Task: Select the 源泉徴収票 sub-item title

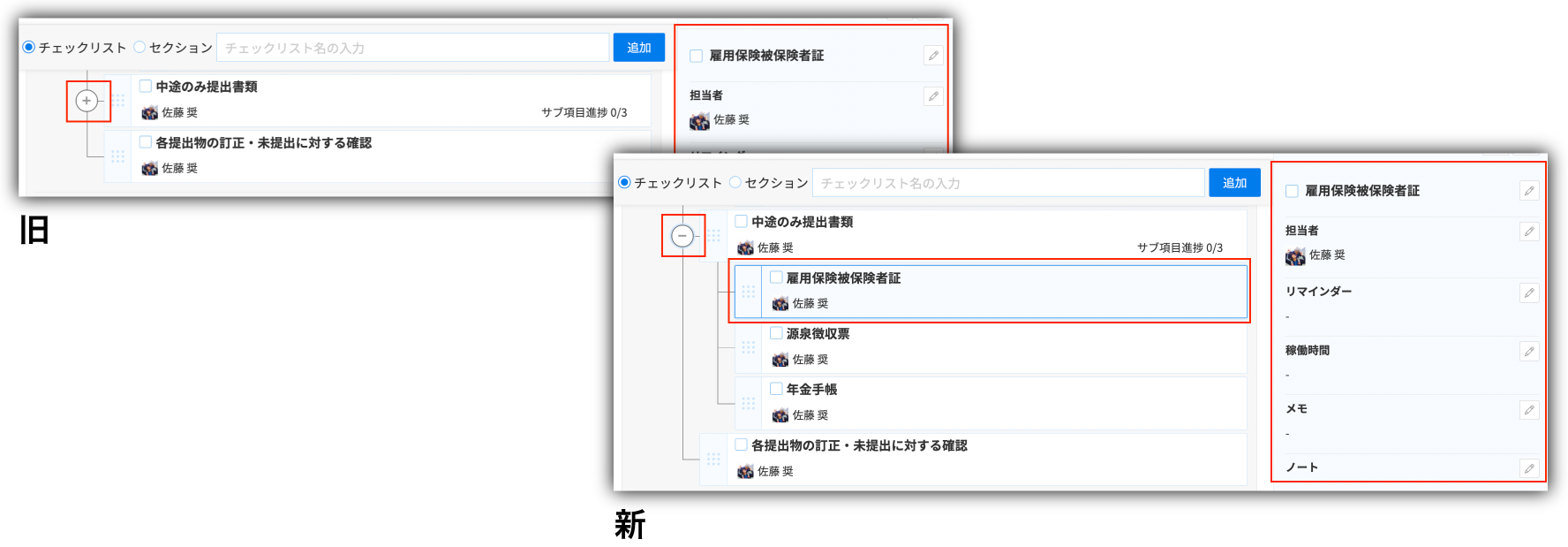Action: 818,334
